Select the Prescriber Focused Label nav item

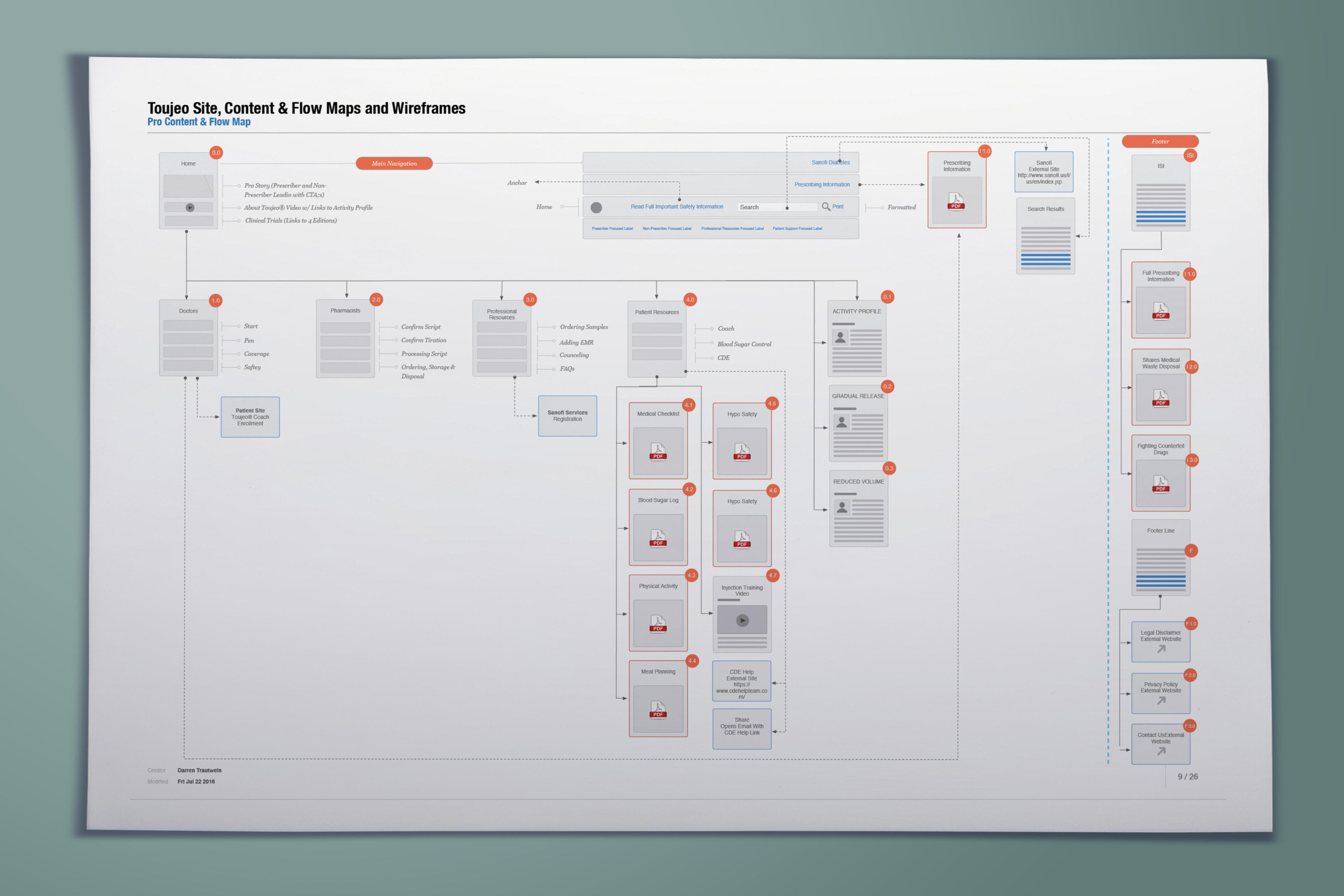(x=612, y=229)
